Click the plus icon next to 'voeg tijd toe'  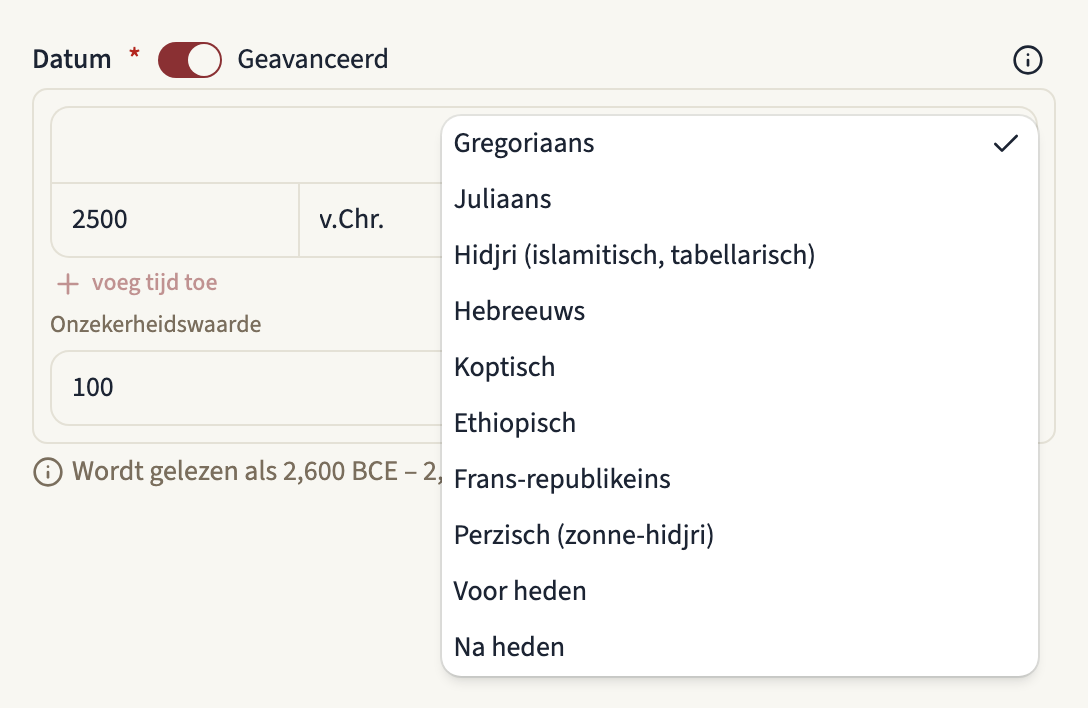[x=67, y=283]
